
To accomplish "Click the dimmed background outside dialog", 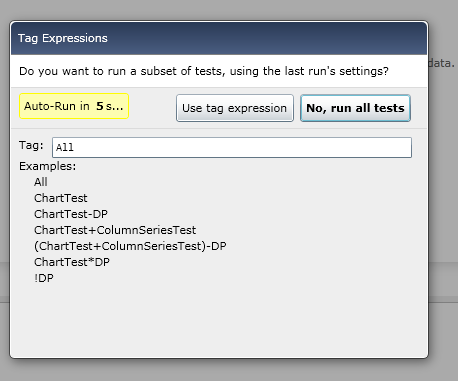I will point(229,371).
